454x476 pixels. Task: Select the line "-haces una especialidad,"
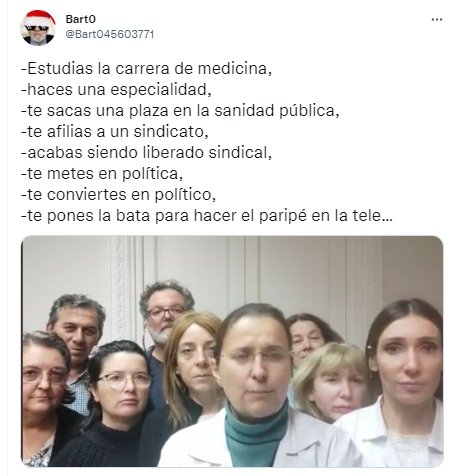116,90
